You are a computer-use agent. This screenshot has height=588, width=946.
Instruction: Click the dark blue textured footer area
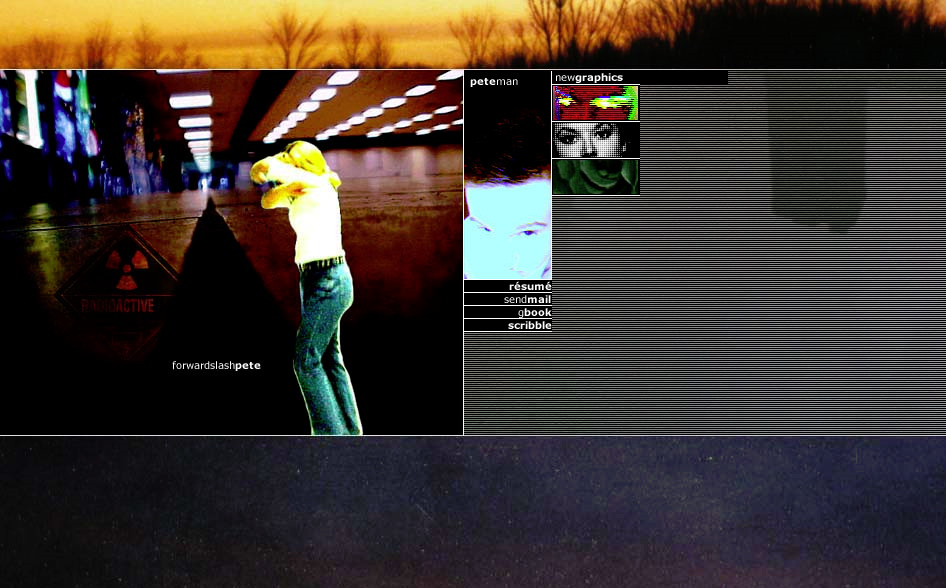472,512
